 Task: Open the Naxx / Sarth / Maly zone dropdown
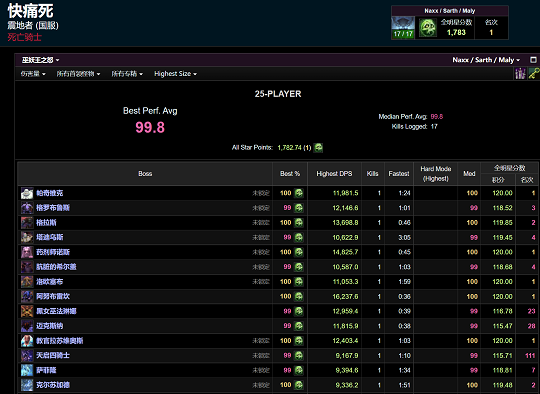pyautogui.click(x=486, y=60)
